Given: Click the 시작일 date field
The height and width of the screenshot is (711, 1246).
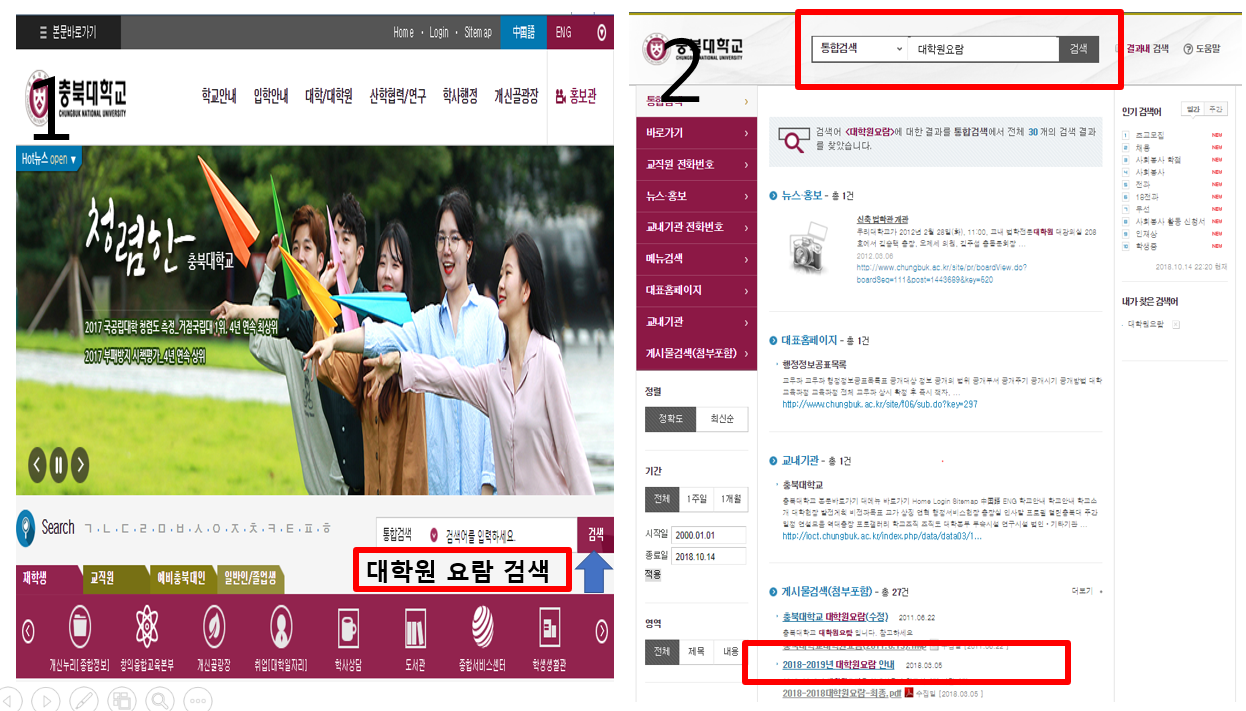Looking at the screenshot, I should click(x=711, y=534).
